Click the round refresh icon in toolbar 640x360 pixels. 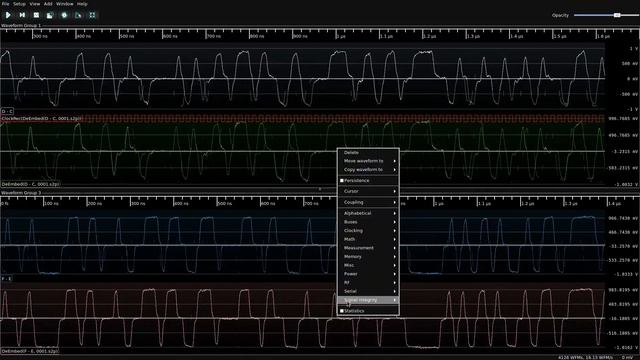point(64,15)
